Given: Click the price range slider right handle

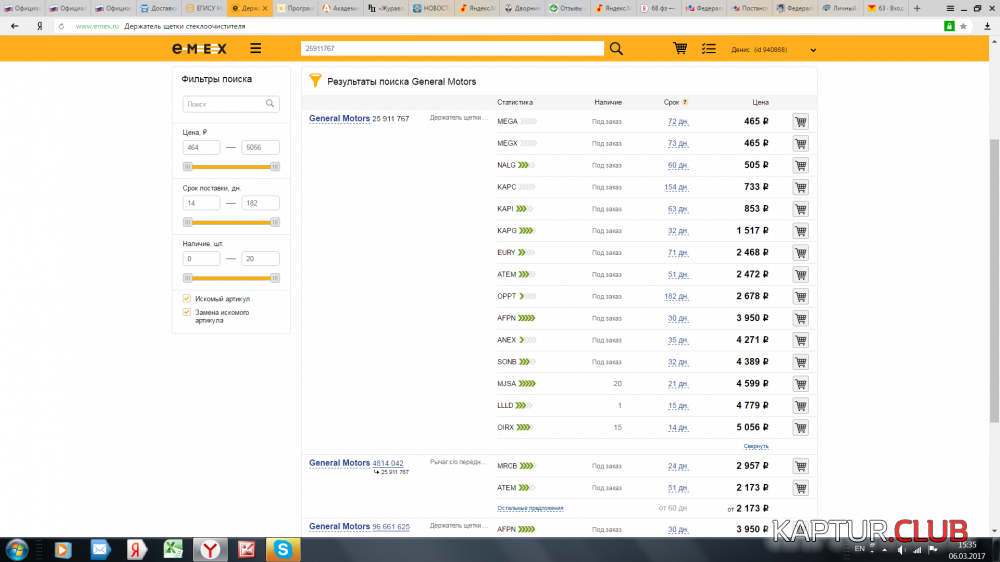Looking at the screenshot, I should [x=275, y=166].
